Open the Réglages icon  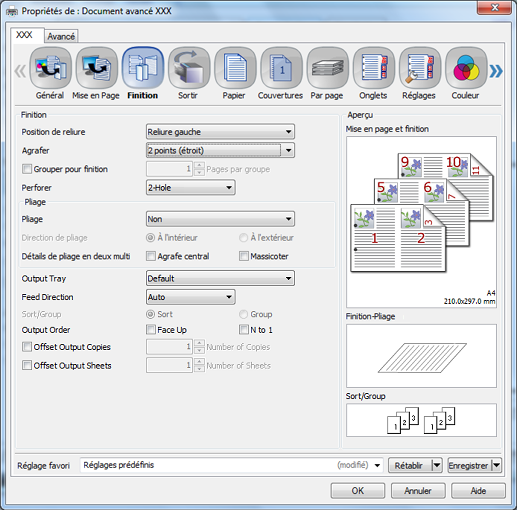coord(420,68)
